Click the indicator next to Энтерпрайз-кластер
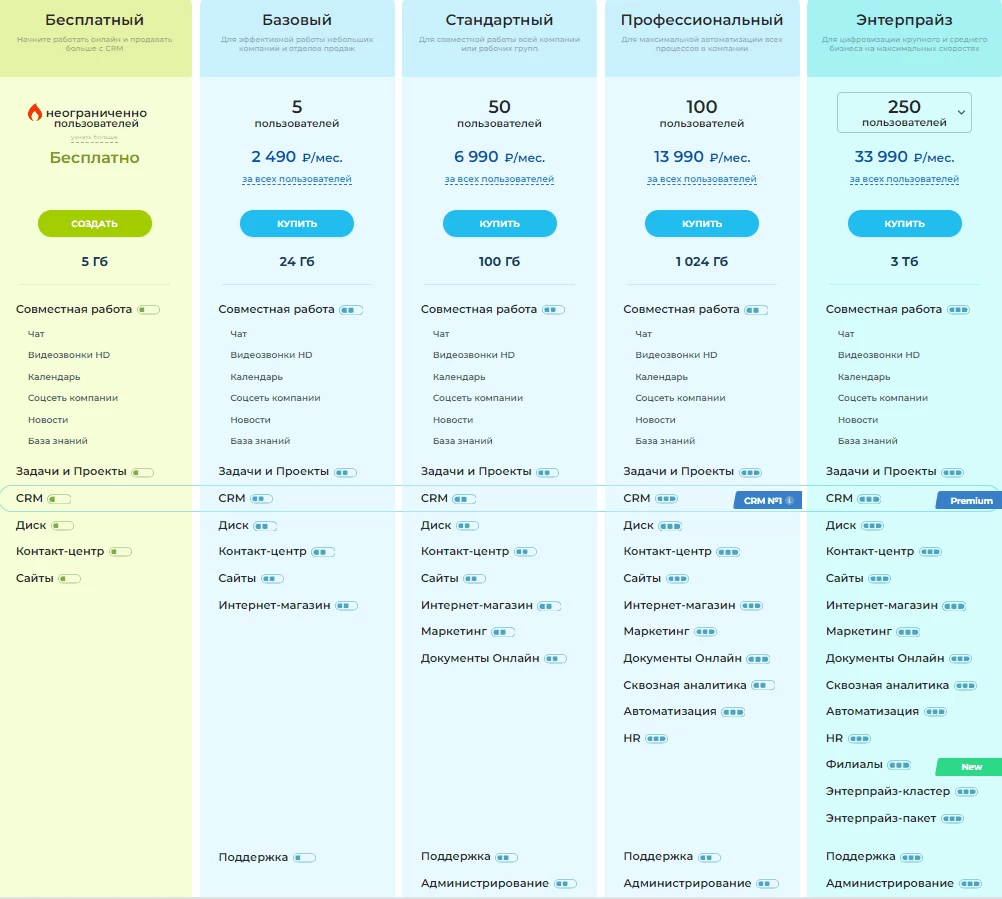 point(966,792)
